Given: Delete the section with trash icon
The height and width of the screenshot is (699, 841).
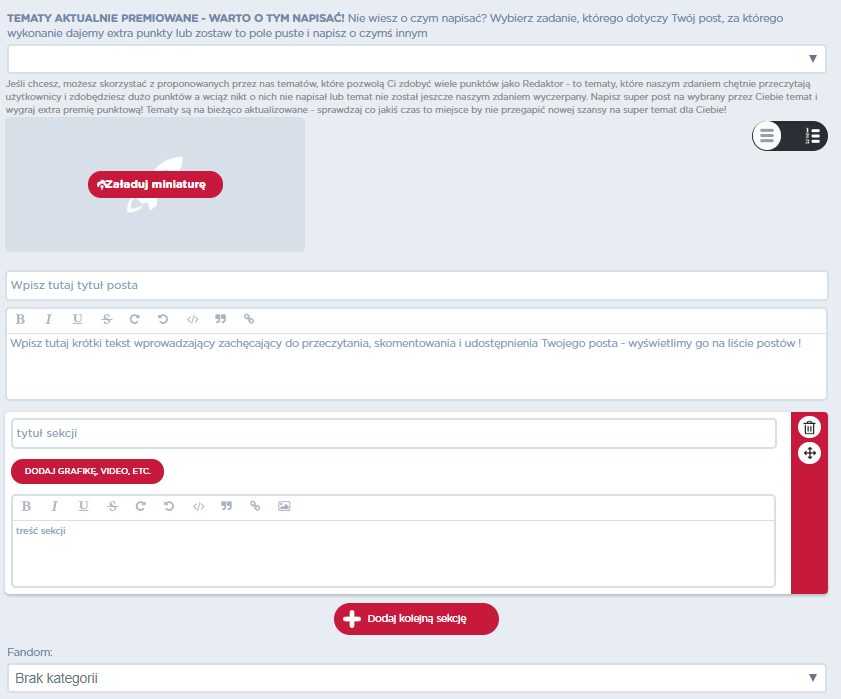Looking at the screenshot, I should [x=809, y=428].
